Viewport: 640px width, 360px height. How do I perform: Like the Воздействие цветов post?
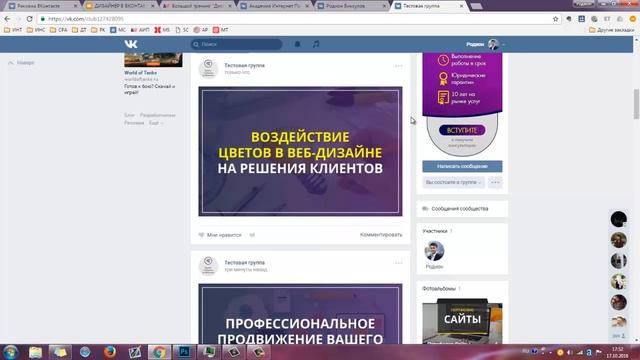pyautogui.click(x=220, y=235)
